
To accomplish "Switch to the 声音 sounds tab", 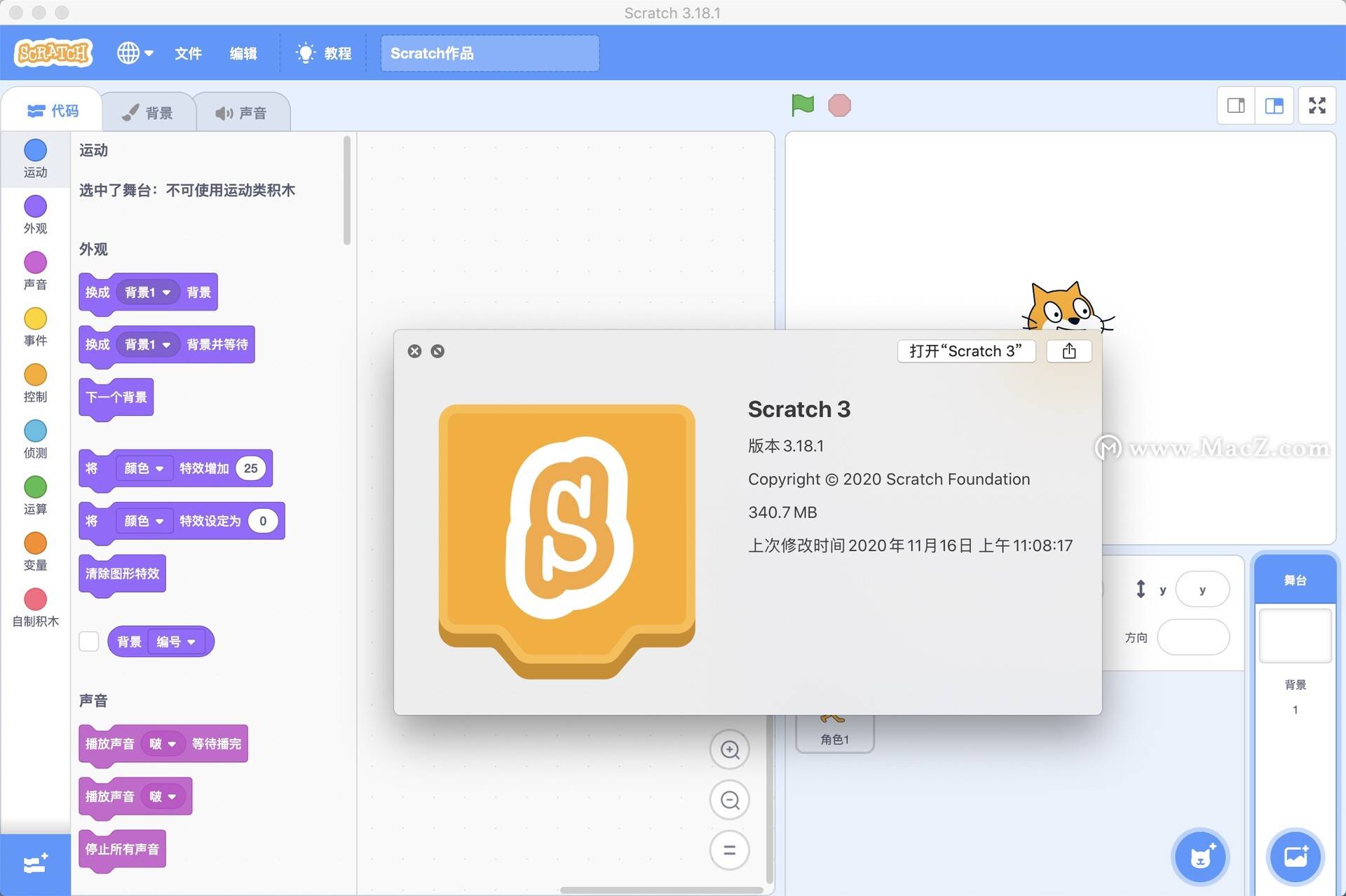I will coord(241,112).
